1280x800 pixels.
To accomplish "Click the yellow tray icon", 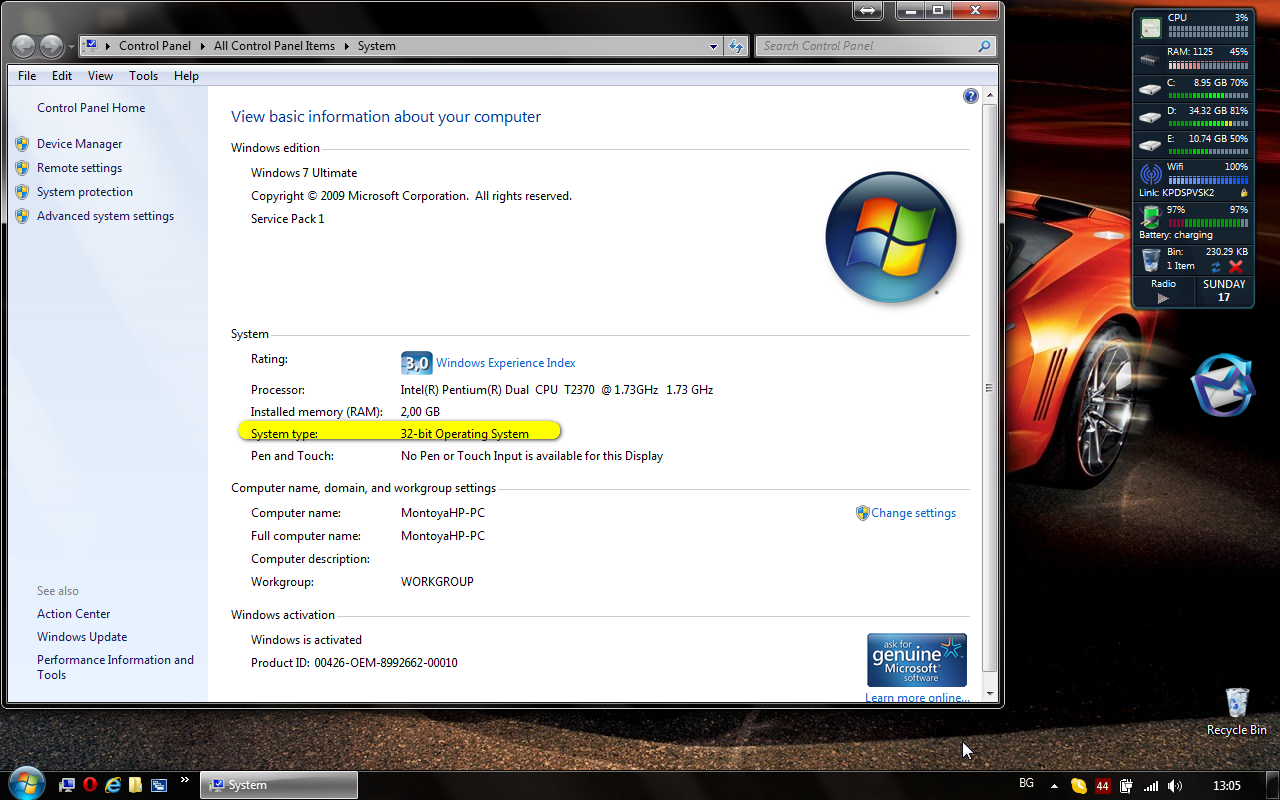I will pyautogui.click(x=1079, y=786).
